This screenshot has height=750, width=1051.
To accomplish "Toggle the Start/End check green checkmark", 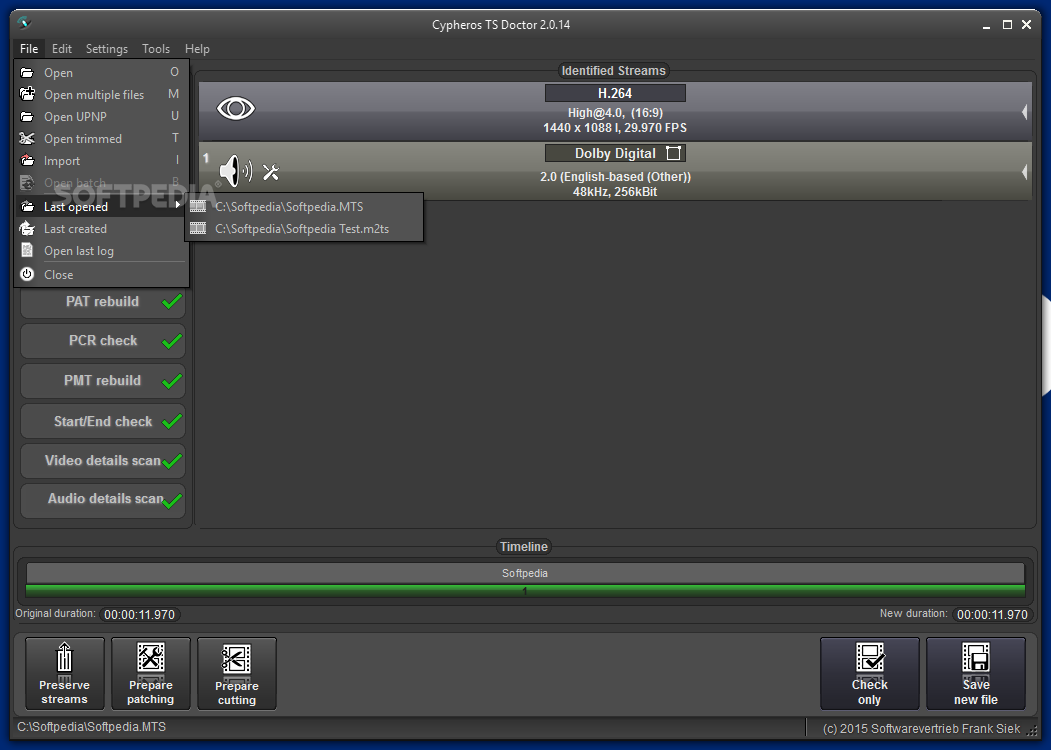I will [172, 421].
